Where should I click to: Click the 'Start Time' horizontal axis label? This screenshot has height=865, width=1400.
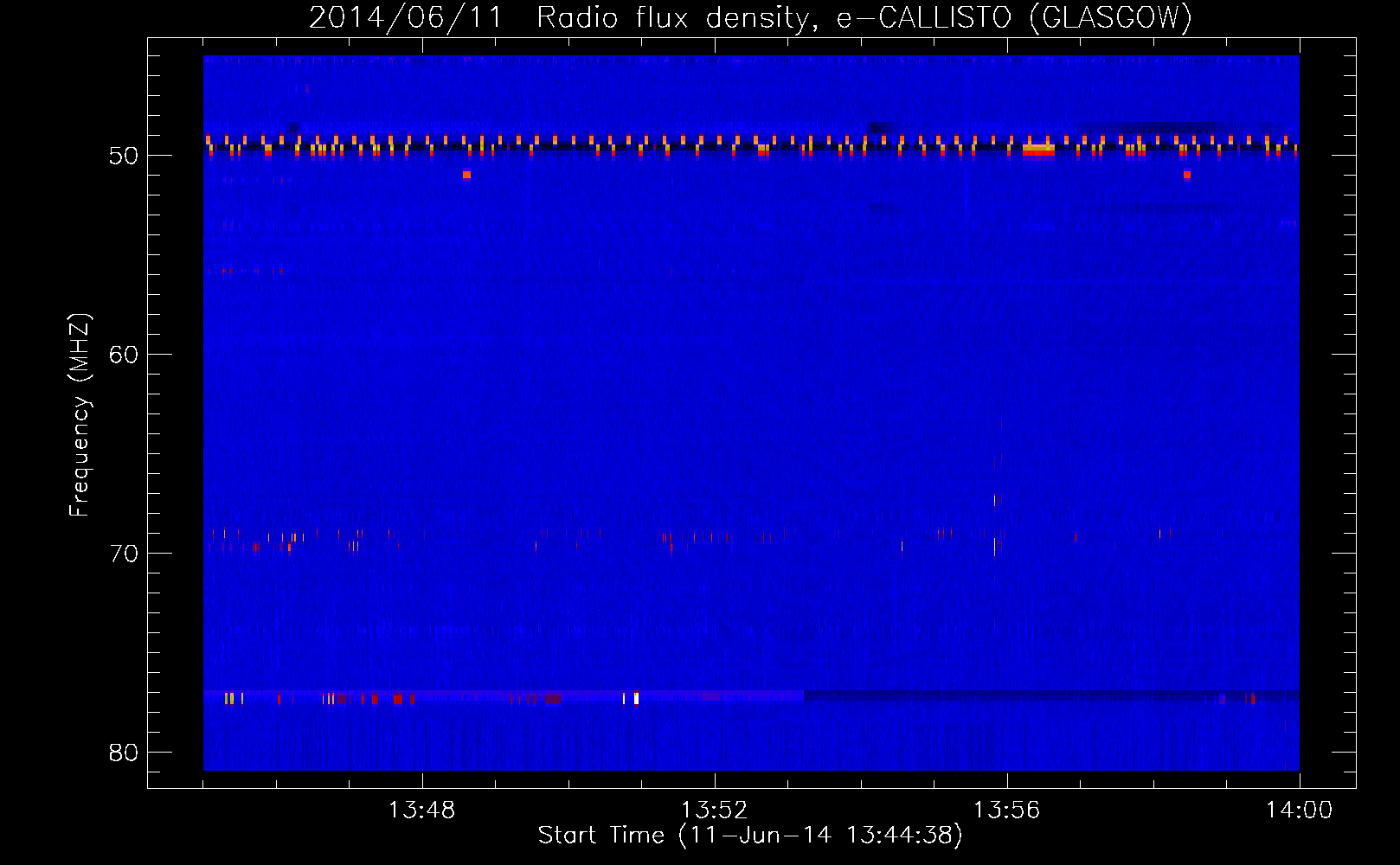[x=749, y=836]
